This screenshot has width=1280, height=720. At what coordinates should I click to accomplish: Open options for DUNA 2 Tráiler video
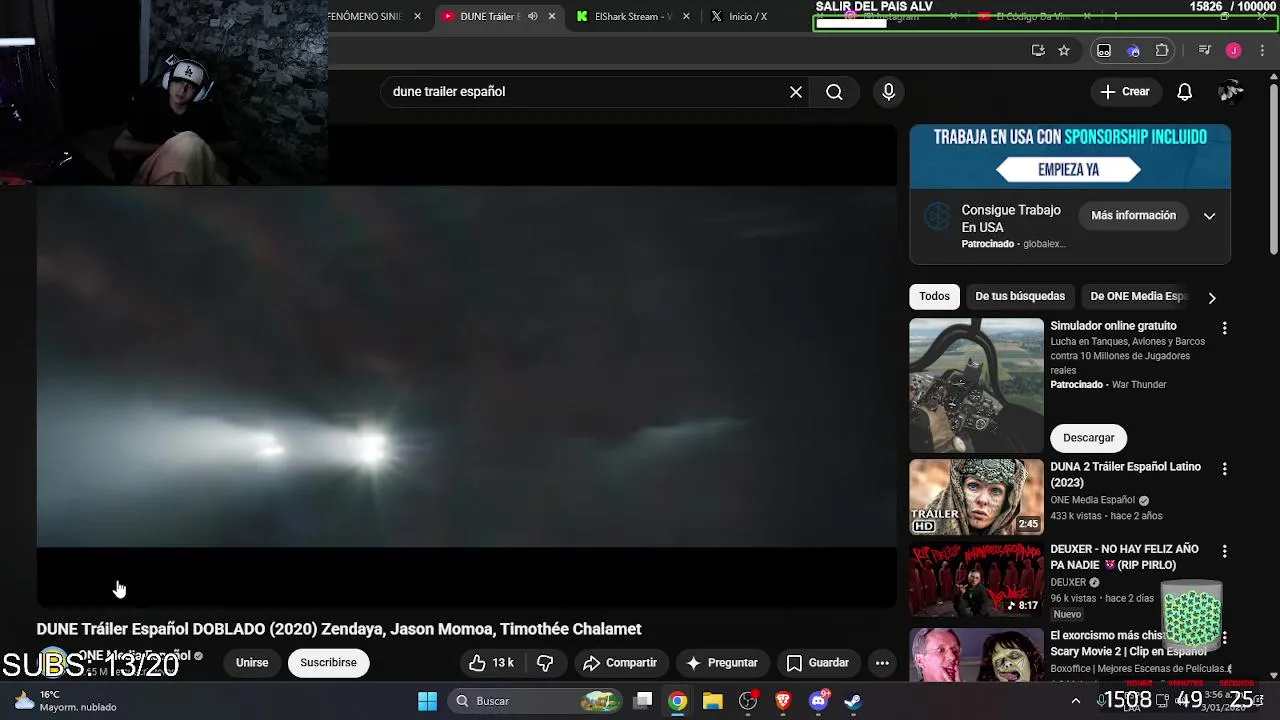tap(1224, 469)
